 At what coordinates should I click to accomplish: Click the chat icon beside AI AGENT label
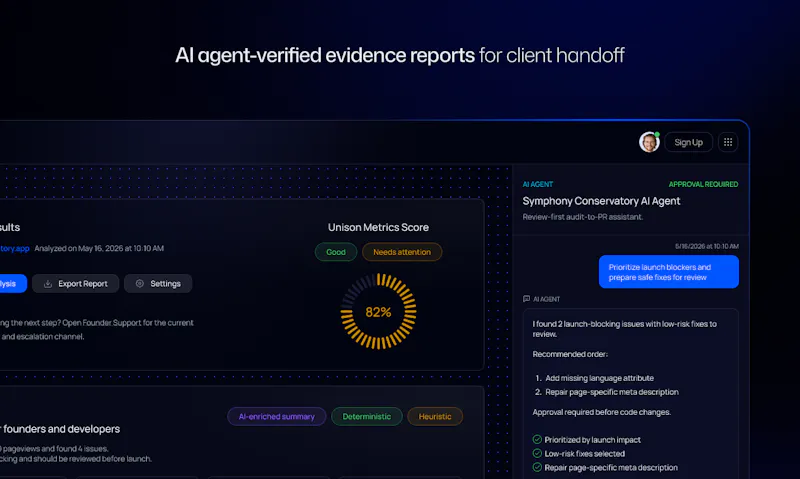pos(527,299)
